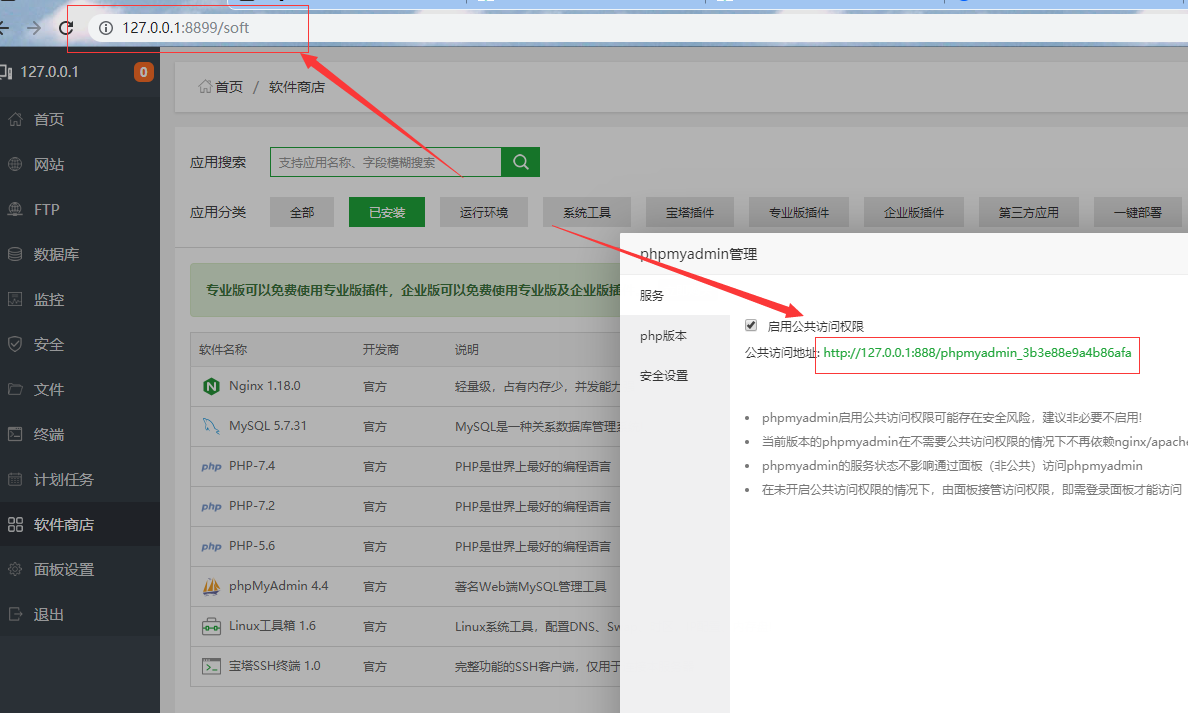Click the Nginx 1.18.0 logo icon
Screen dimensions: 1188x713
tap(211, 386)
